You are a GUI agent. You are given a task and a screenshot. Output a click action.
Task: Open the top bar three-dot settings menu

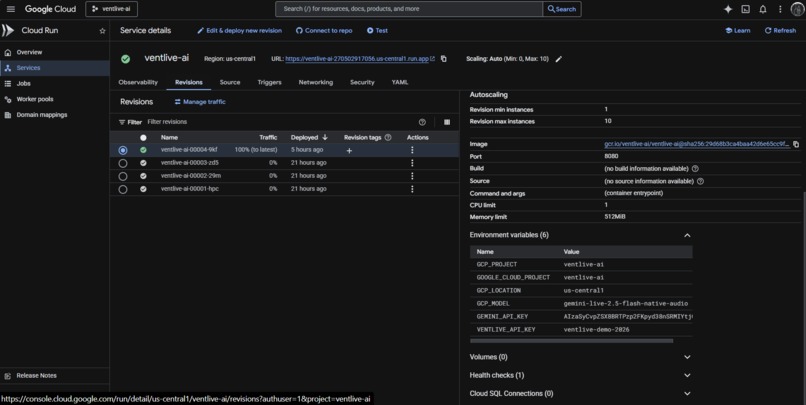[780, 9]
